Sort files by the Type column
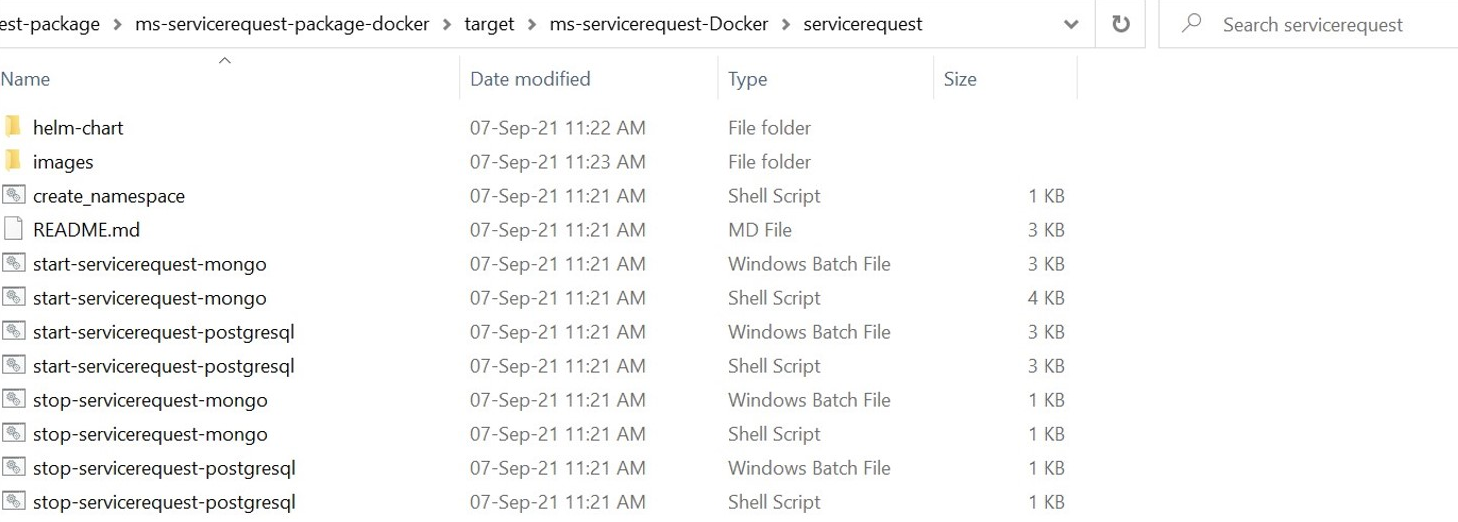Screen dimensions: 1458x522 click(747, 79)
